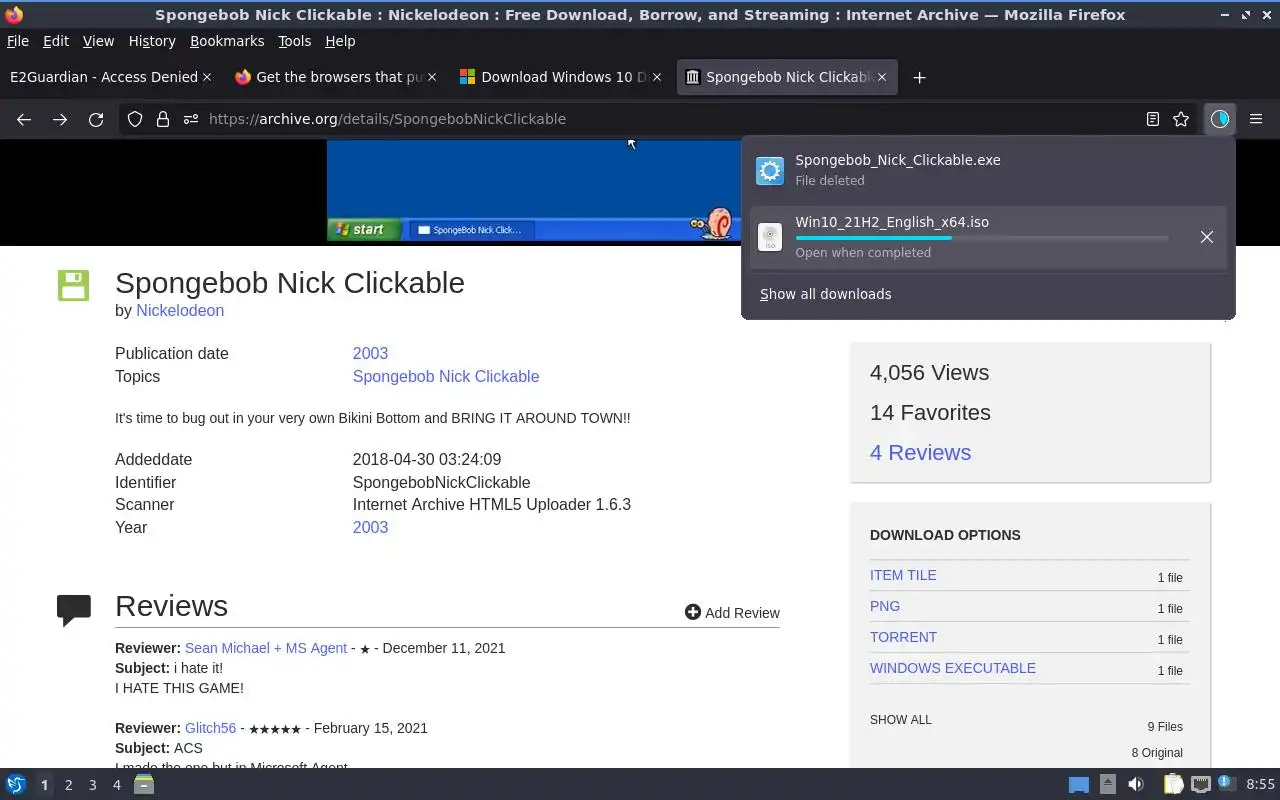1280x800 pixels.
Task: Show site security padlock info
Action: (x=163, y=119)
